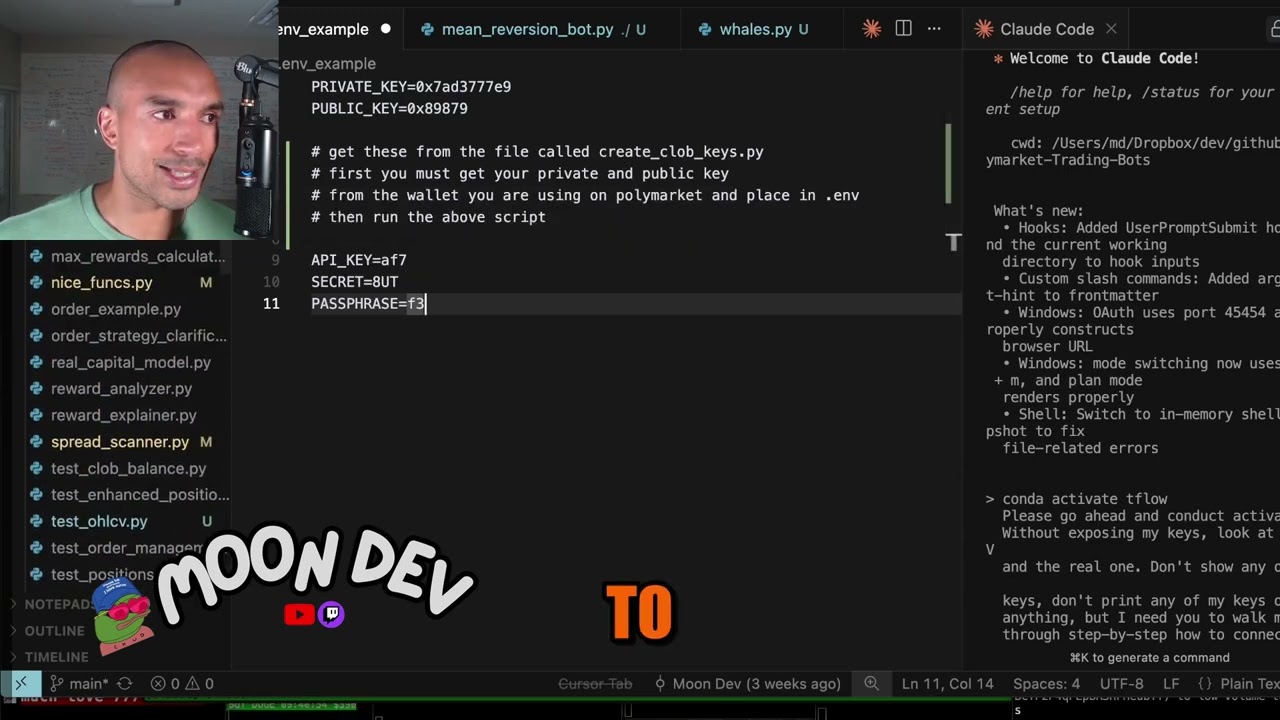Open branch picker showing main*
This screenshot has height=720, width=1280.
(79, 684)
